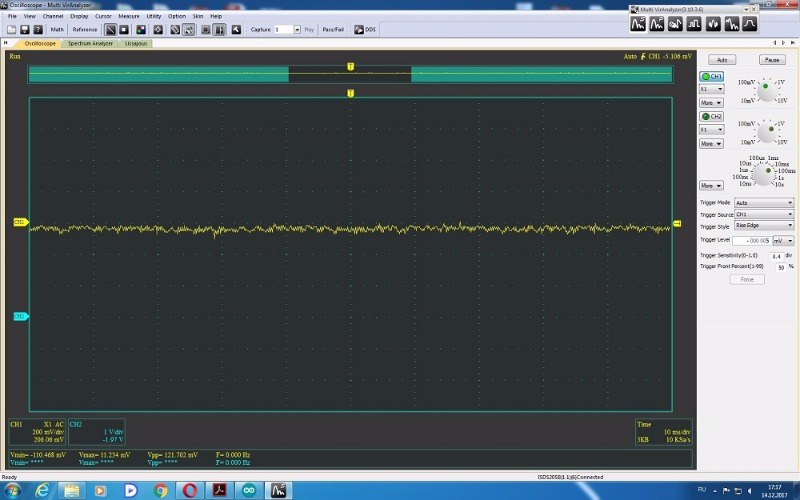The width and height of the screenshot is (800, 500).
Task: Click the CH2 voltage scale knob
Action: coord(766,133)
